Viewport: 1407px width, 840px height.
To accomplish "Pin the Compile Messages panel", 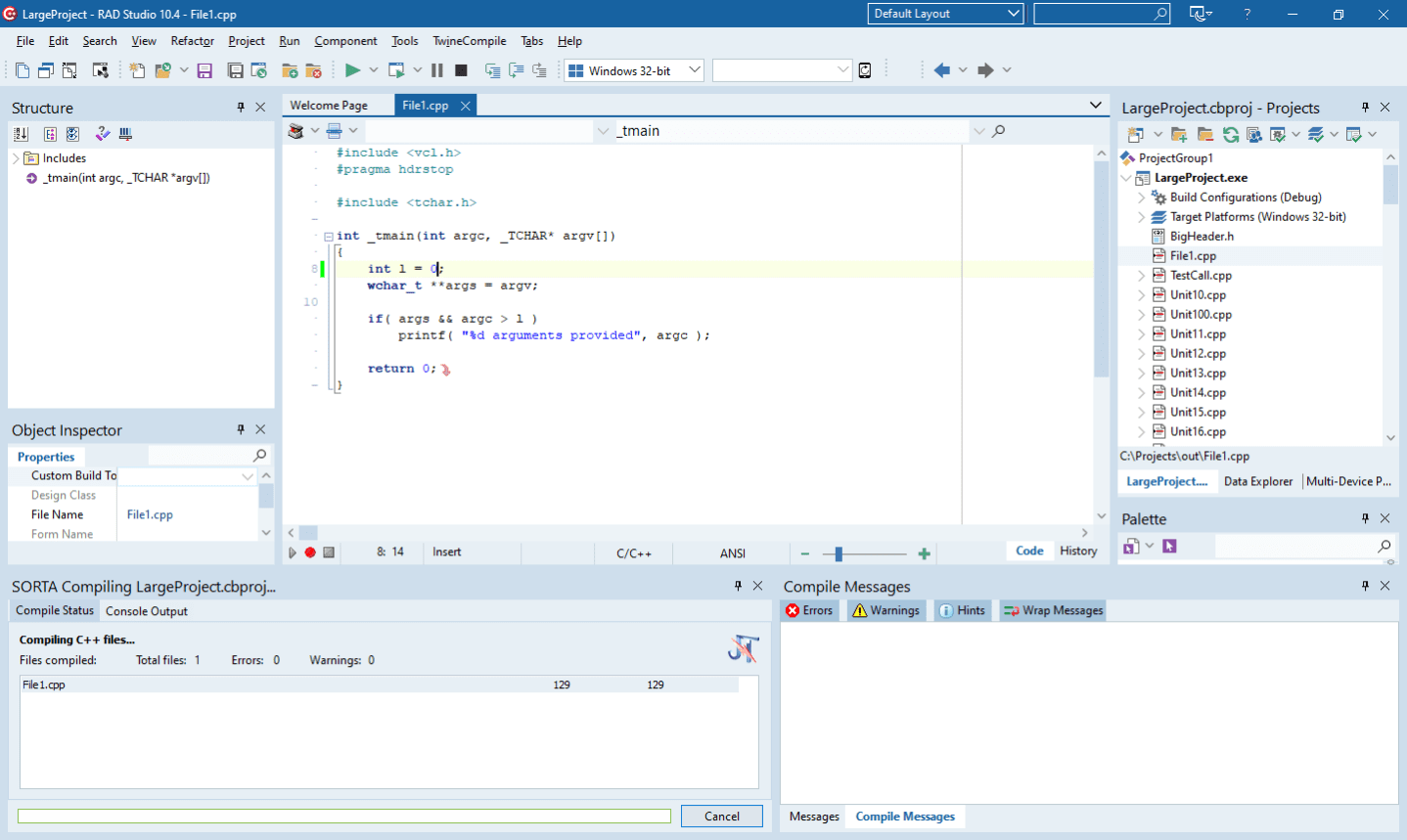I will point(1365,586).
